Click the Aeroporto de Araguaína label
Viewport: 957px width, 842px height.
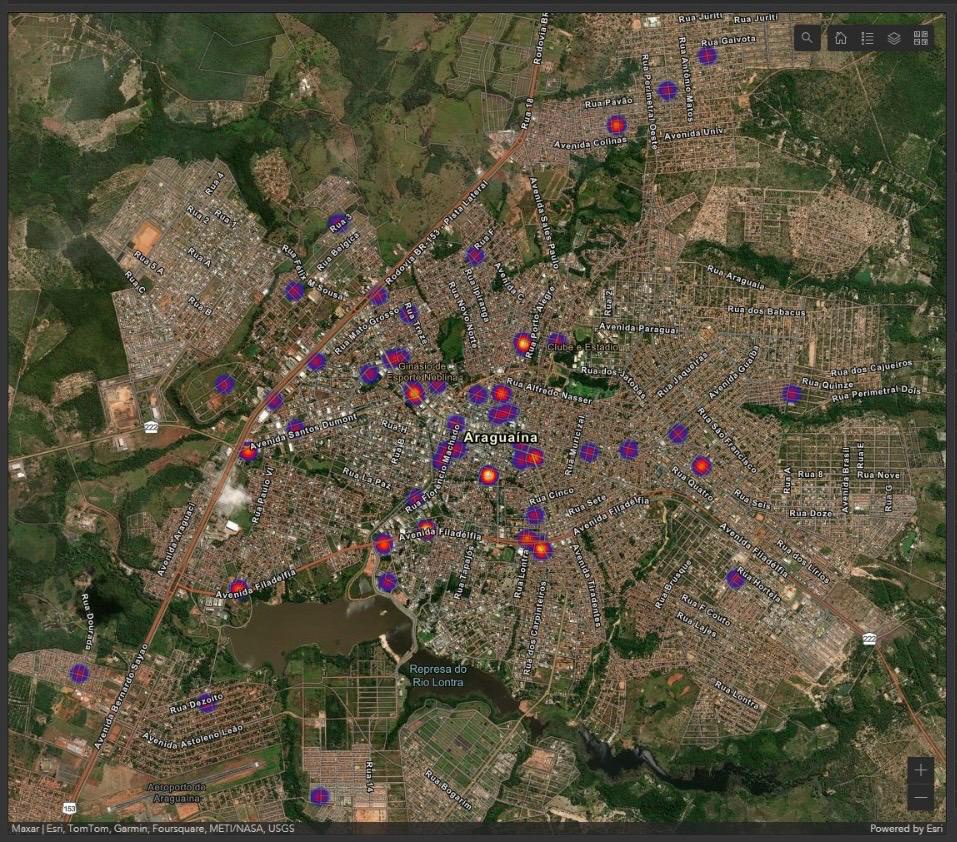point(176,793)
